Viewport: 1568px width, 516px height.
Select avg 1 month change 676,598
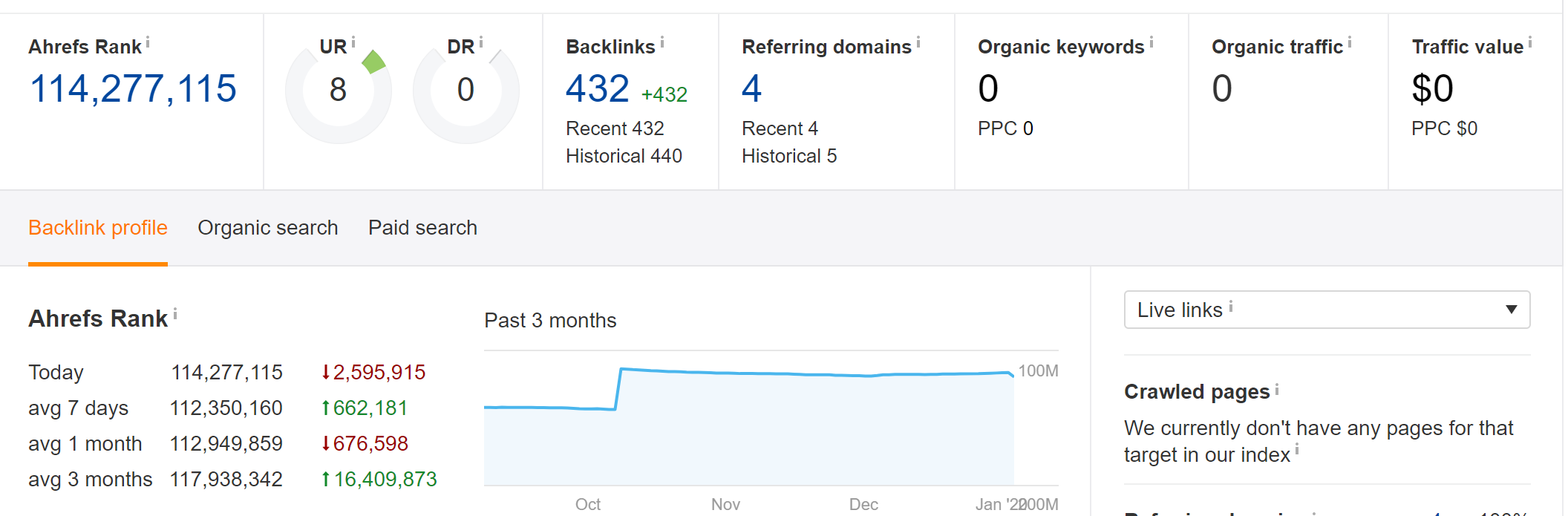[x=364, y=443]
